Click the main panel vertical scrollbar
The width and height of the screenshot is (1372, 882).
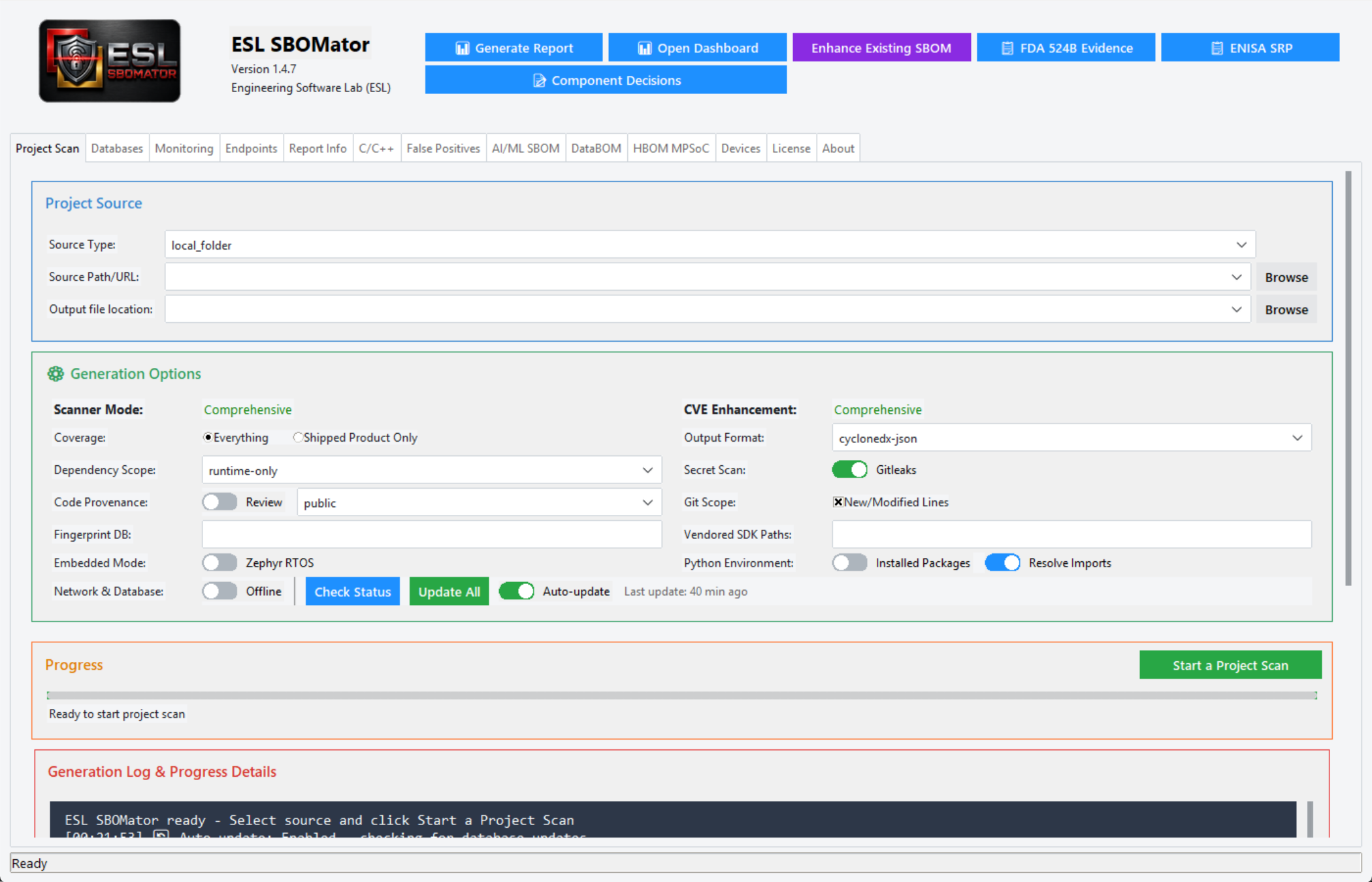tap(1348, 379)
